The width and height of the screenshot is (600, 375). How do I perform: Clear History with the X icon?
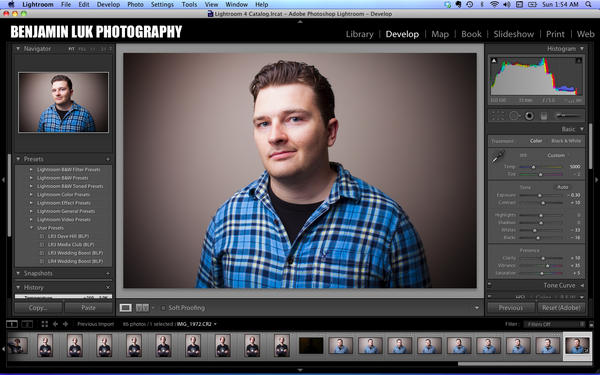click(x=108, y=287)
